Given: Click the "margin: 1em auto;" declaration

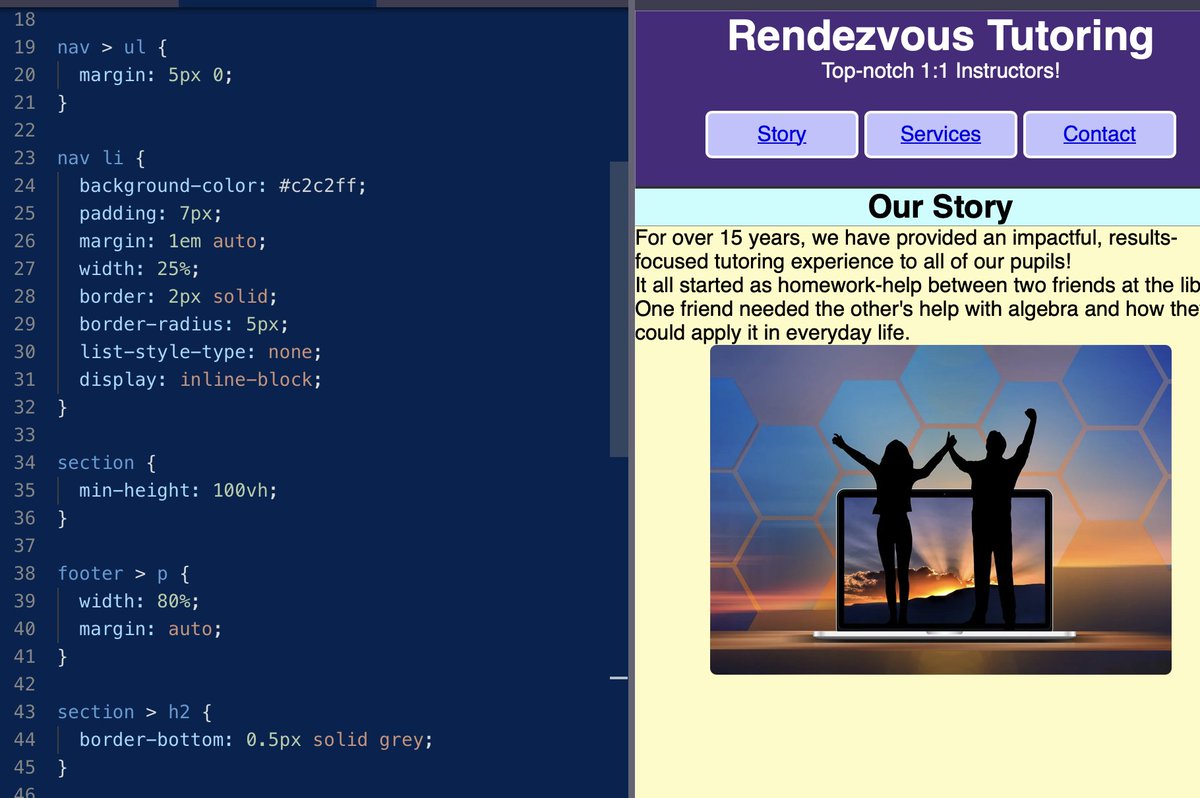Looking at the screenshot, I should coord(173,241).
